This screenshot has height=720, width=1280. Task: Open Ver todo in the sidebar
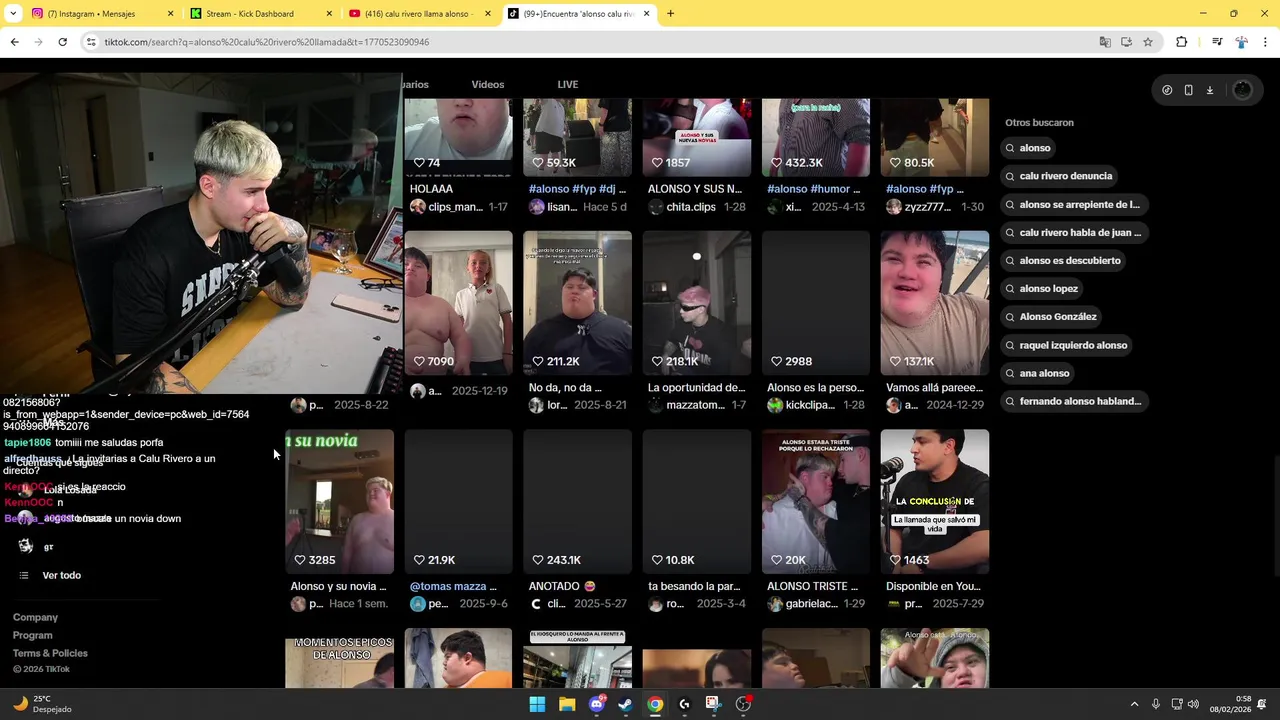coord(61,575)
